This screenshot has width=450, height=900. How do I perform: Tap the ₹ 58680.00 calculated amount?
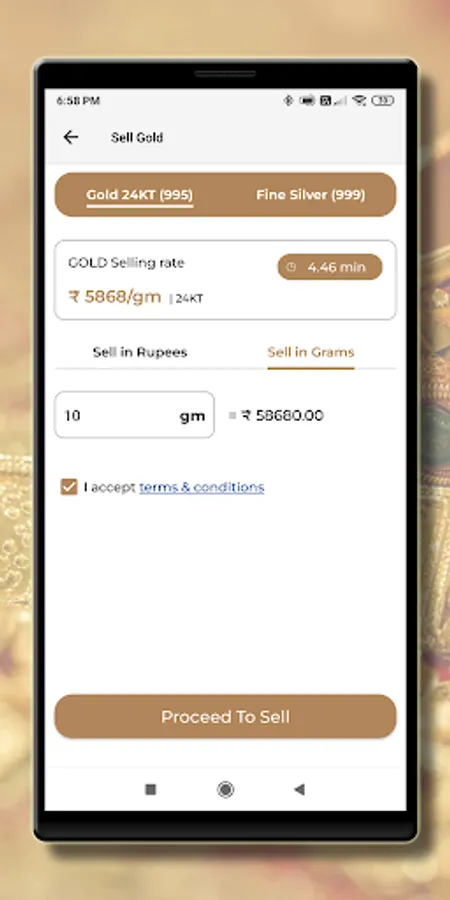[x=282, y=415]
